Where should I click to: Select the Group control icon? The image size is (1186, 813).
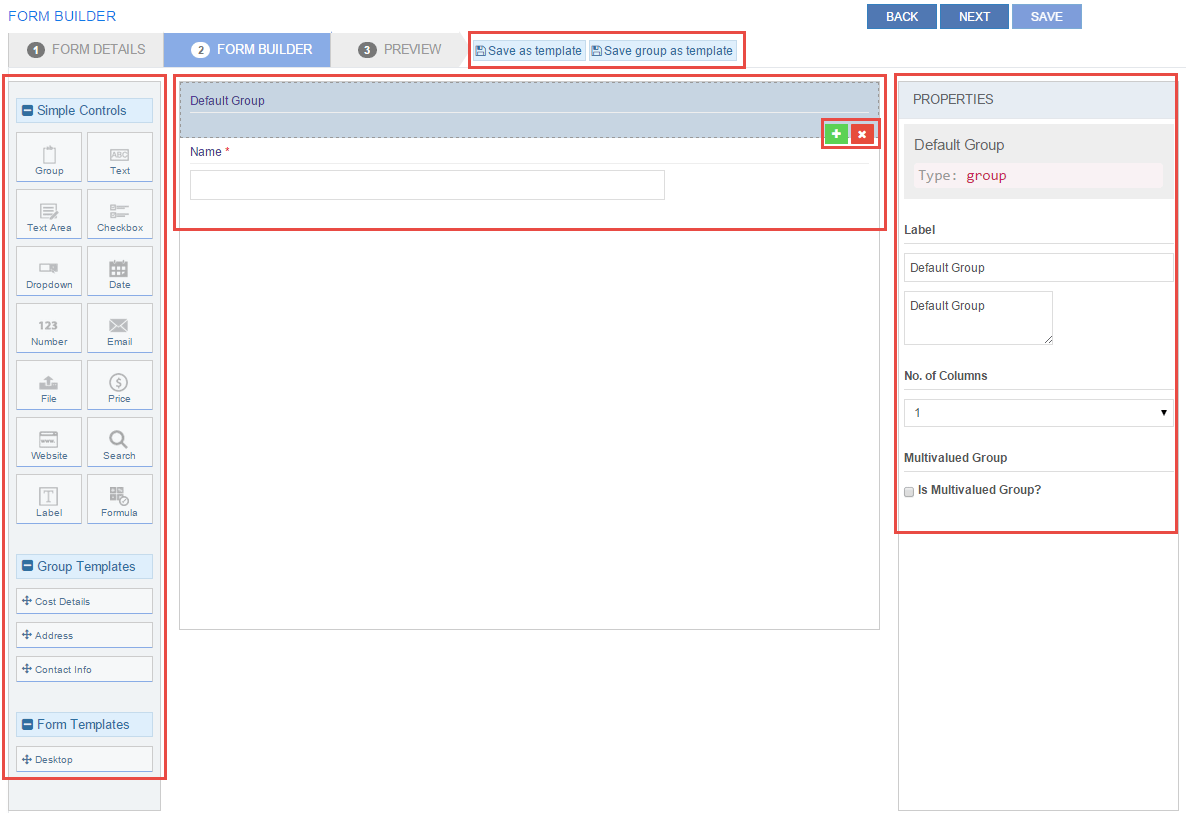coord(49,158)
